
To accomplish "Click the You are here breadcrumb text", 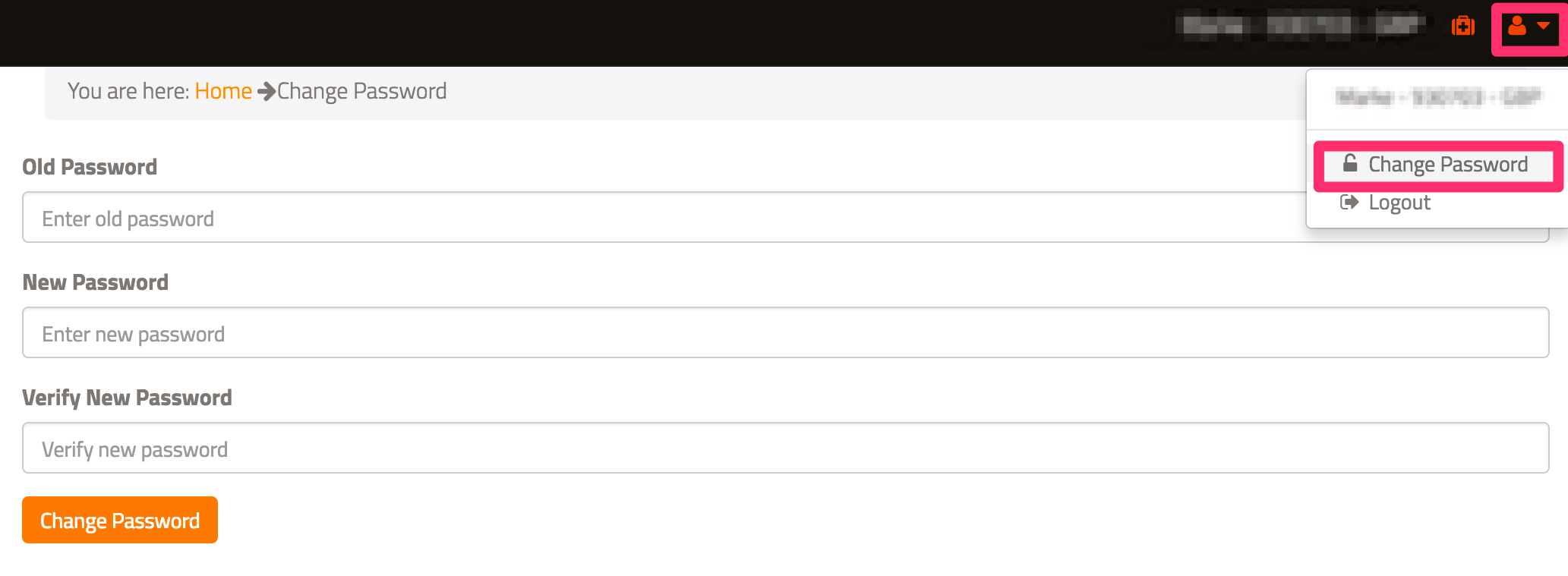I will pyautogui.click(x=128, y=91).
